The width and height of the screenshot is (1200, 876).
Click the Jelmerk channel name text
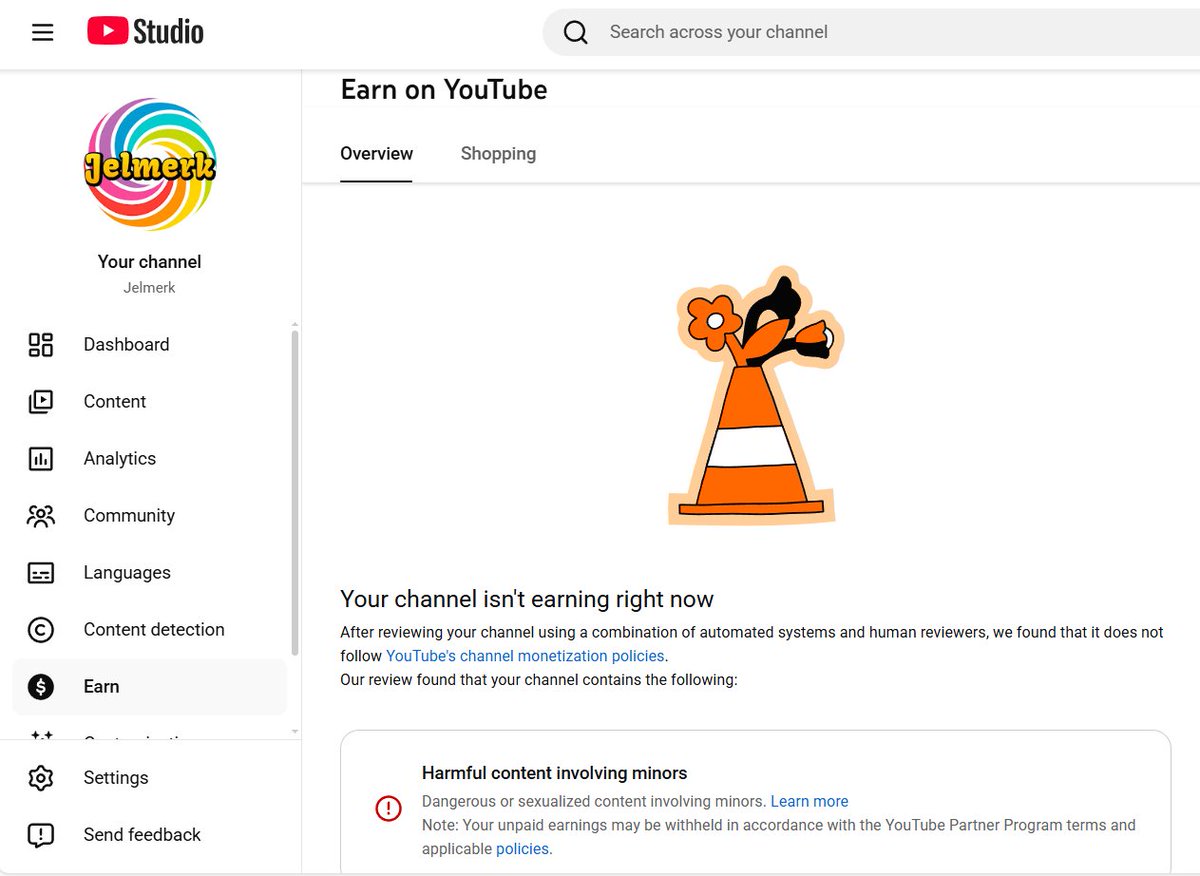(x=150, y=288)
